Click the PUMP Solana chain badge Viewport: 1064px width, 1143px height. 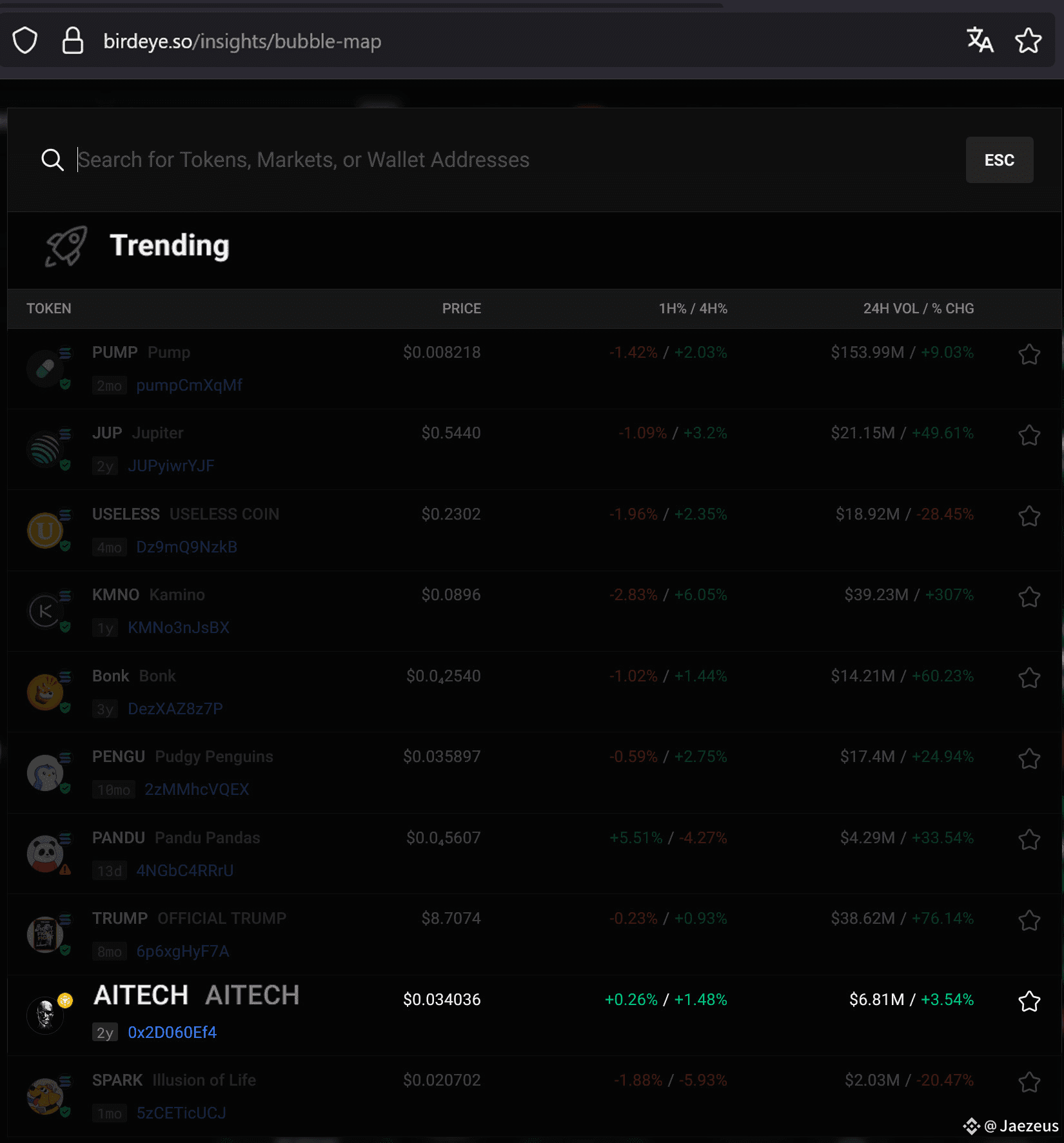click(x=65, y=353)
